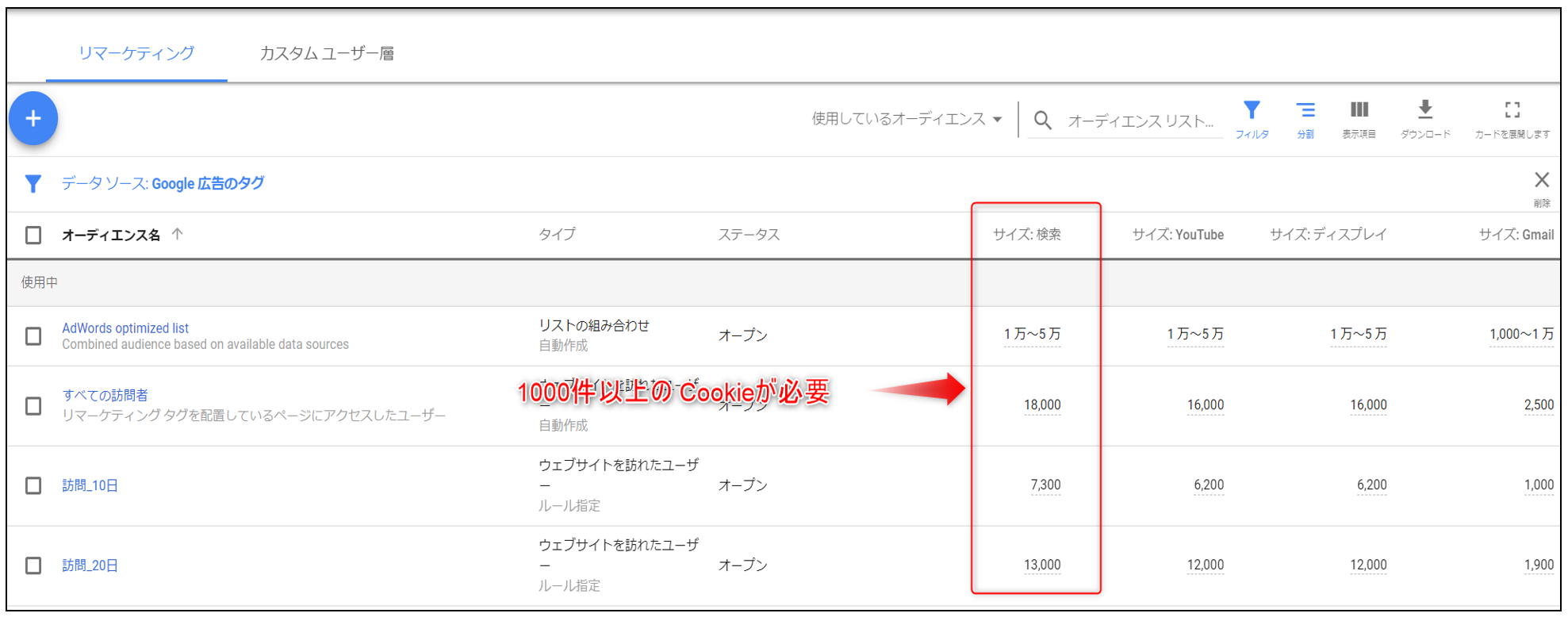Check the AdWords optimized list row checkbox
The height and width of the screenshot is (617, 1568).
coord(33,336)
